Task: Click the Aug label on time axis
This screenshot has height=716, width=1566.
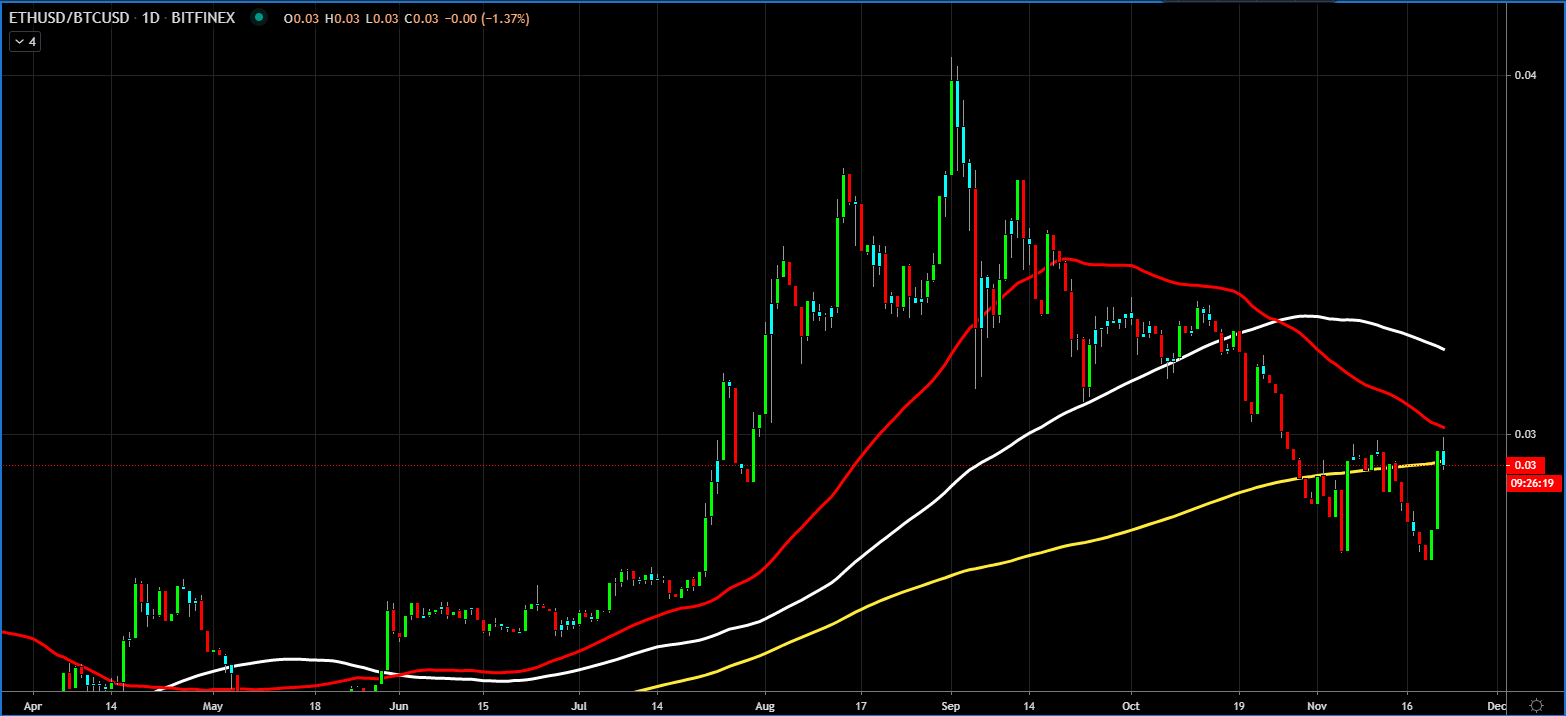Action: coord(763,704)
